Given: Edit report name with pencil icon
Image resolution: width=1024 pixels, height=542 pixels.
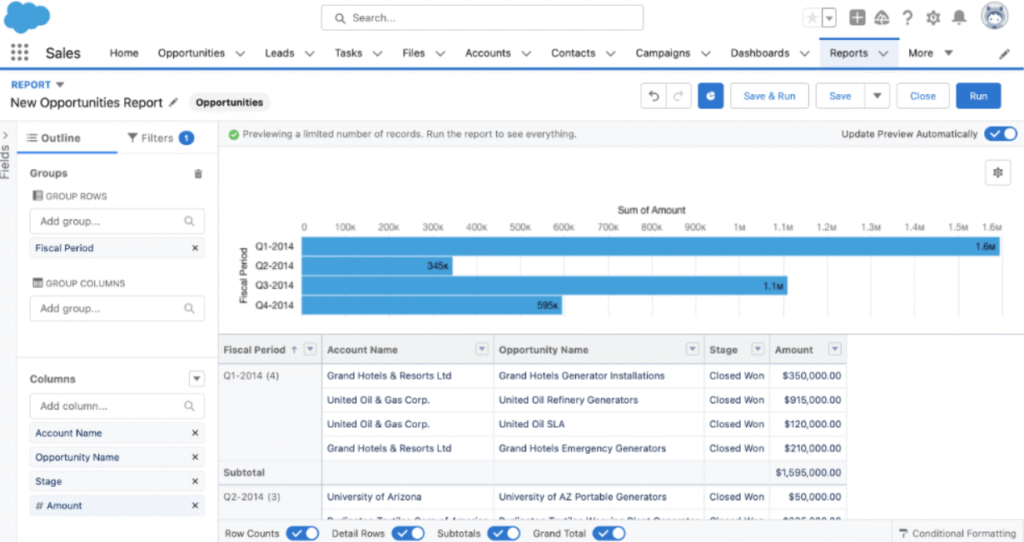Looking at the screenshot, I should pos(173,102).
